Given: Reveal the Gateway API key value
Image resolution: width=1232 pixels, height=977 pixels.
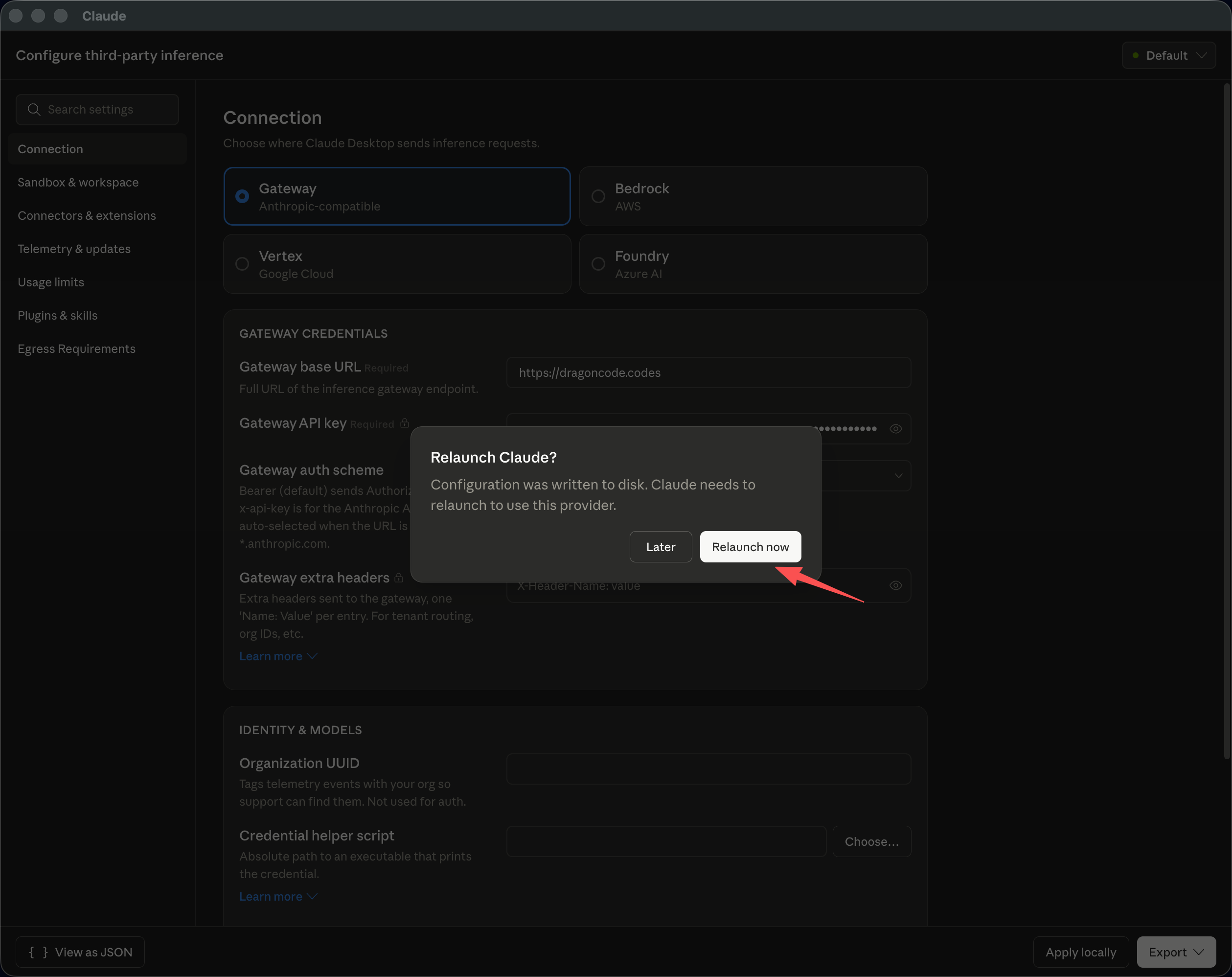Looking at the screenshot, I should [x=895, y=428].
